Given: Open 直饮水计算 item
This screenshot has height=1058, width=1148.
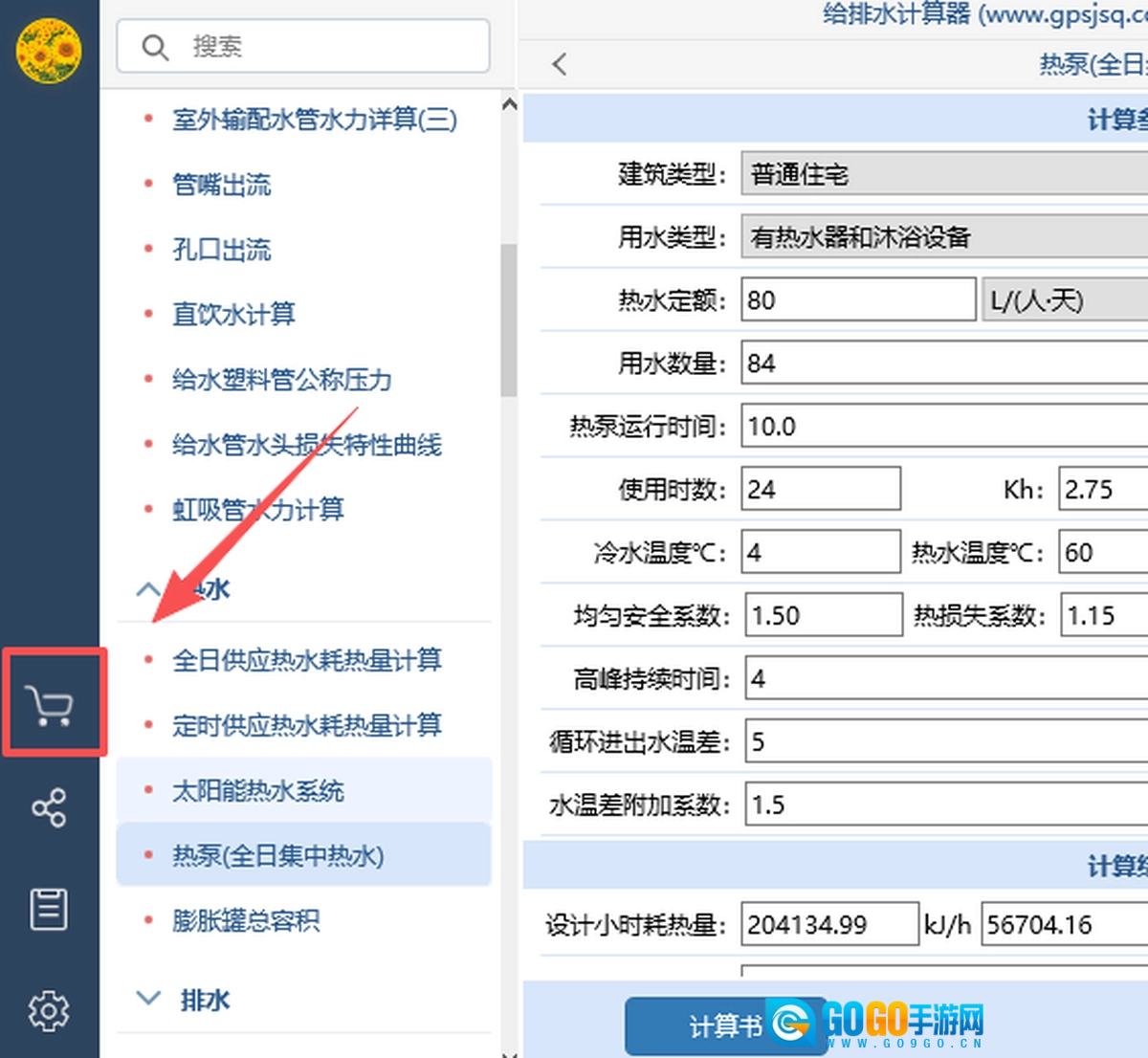Looking at the screenshot, I should click(233, 314).
